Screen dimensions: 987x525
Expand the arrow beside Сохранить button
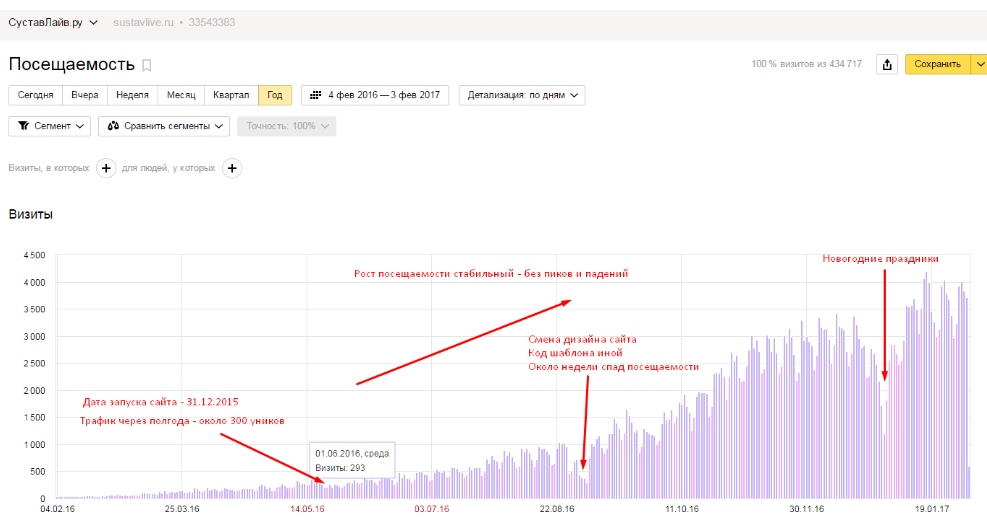point(979,64)
